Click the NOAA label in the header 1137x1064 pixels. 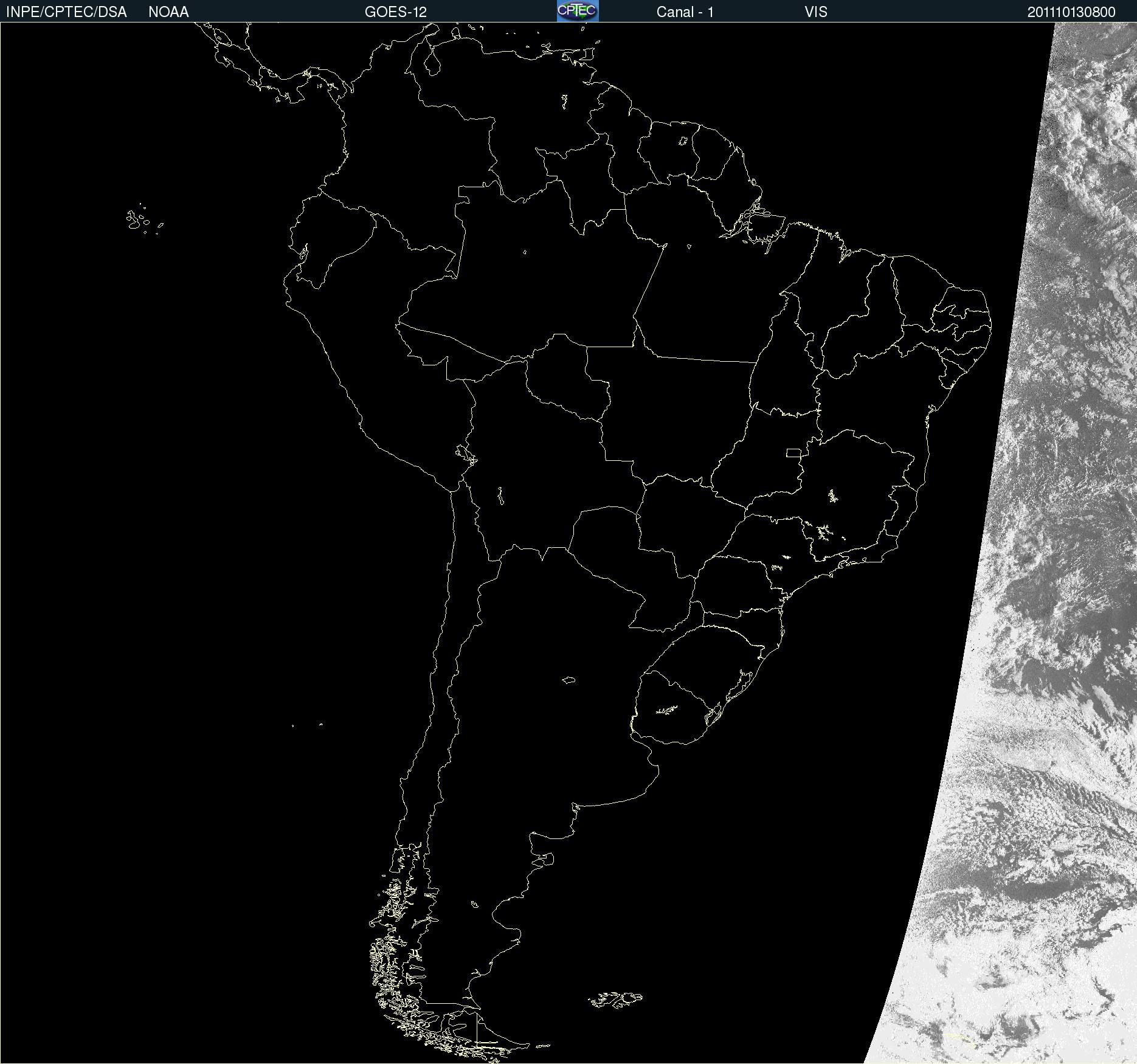pyautogui.click(x=168, y=12)
